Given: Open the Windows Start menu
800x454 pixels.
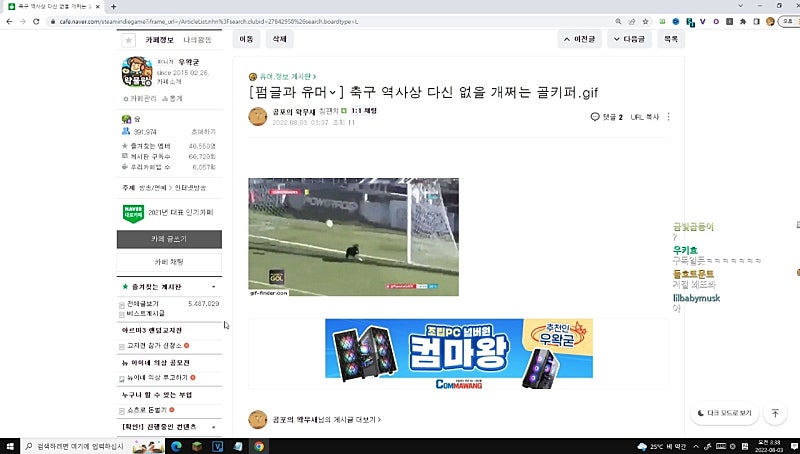Looking at the screenshot, I should (10, 446).
